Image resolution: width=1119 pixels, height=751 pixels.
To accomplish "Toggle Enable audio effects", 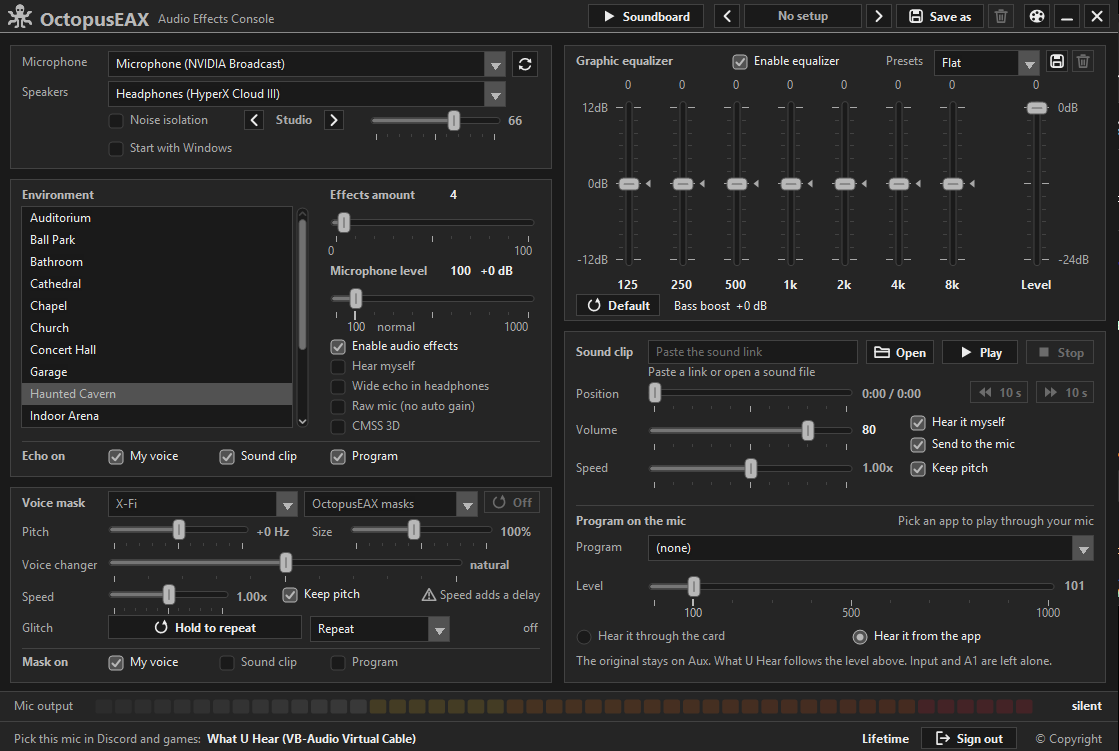I will pyautogui.click(x=338, y=347).
